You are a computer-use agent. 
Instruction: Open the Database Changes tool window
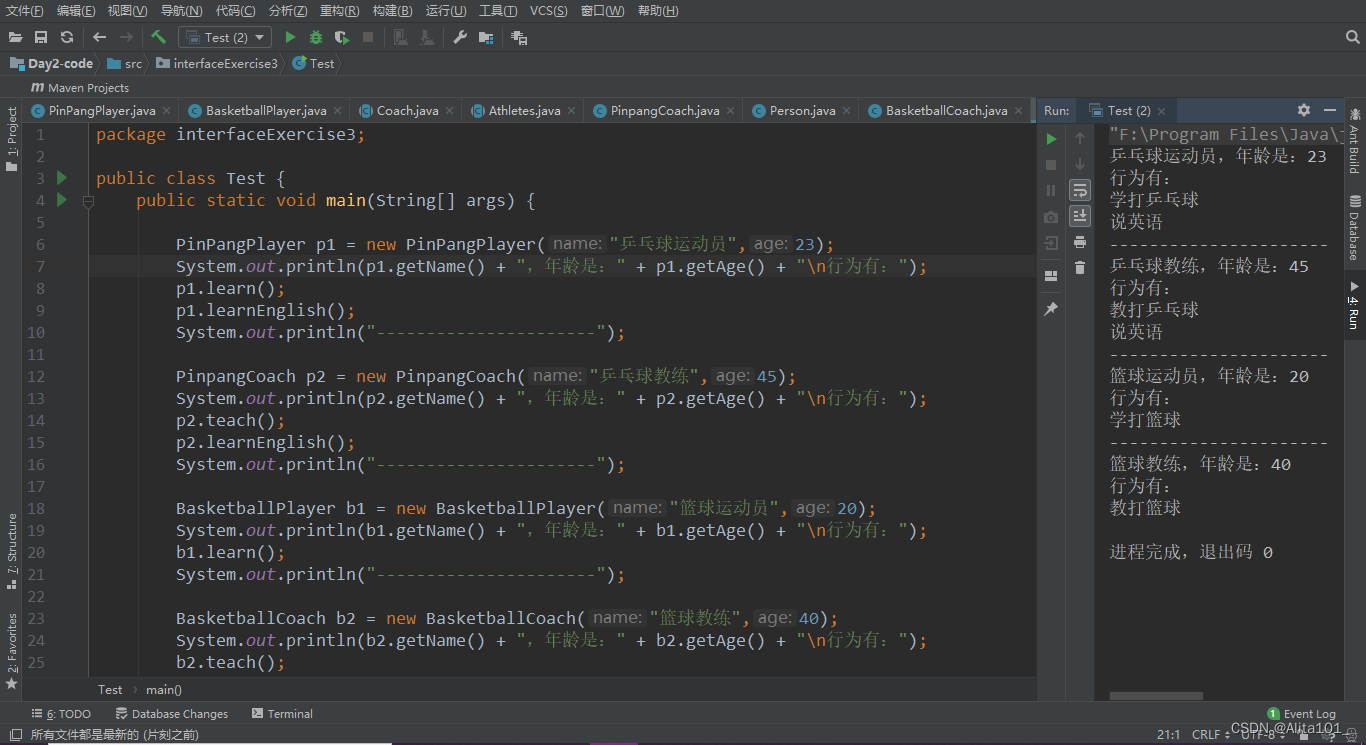coord(172,714)
